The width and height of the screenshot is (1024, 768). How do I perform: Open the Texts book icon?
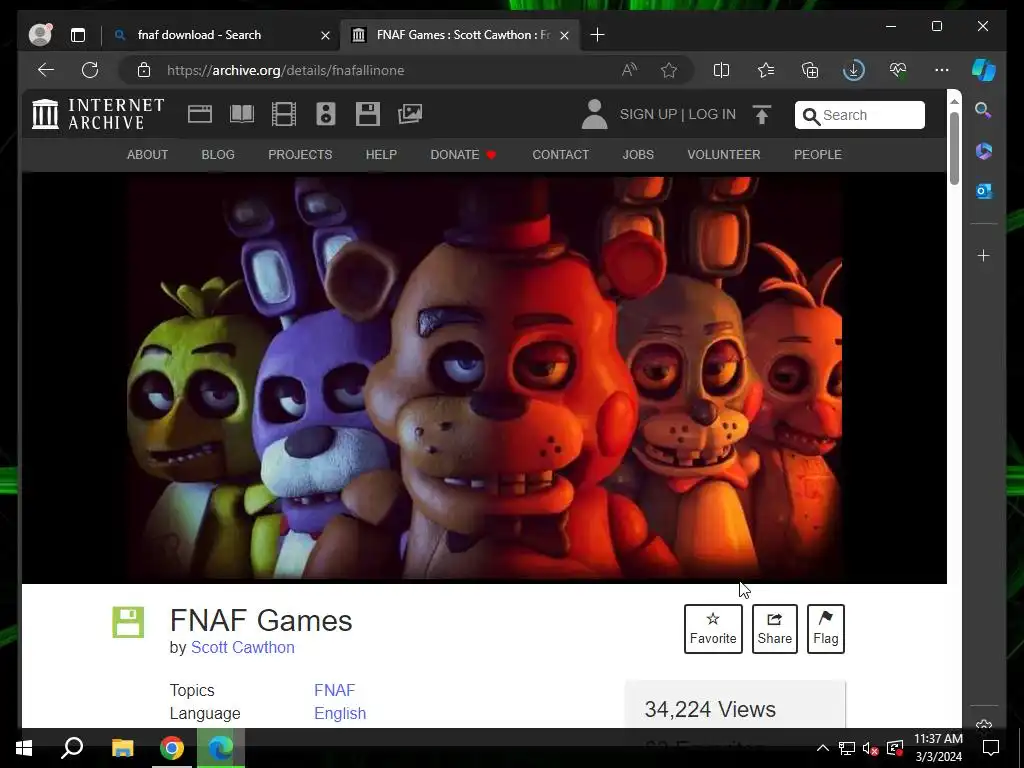(242, 114)
